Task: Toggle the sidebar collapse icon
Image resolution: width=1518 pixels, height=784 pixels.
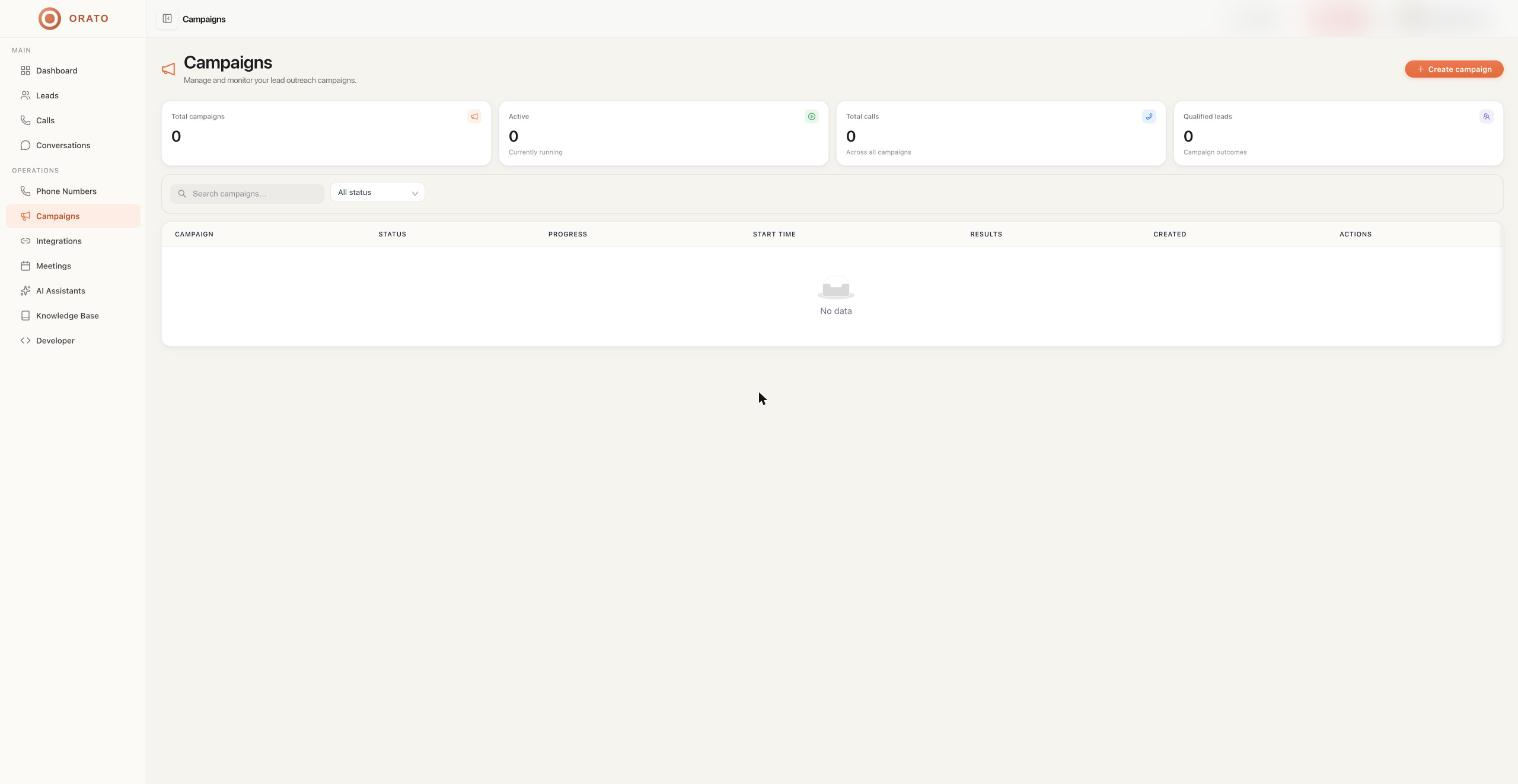Action: coord(167,18)
